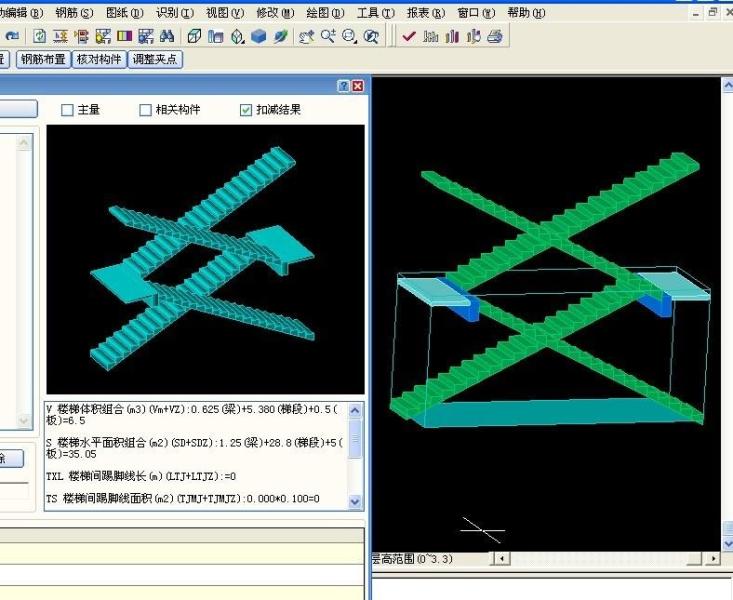Enable the 相关构件 checkbox
The image size is (733, 600).
coord(145,110)
